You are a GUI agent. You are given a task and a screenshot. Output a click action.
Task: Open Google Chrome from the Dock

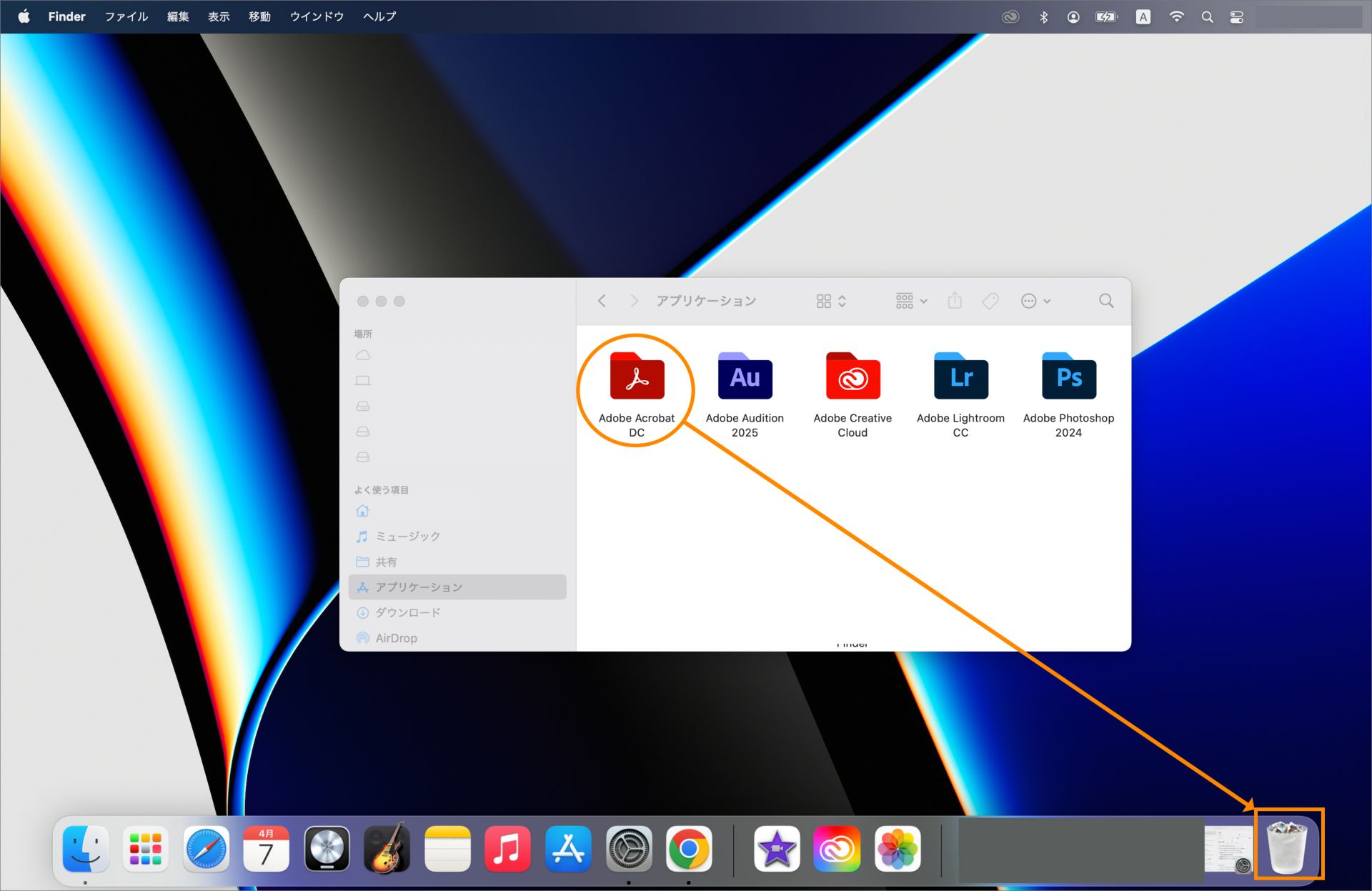[689, 849]
